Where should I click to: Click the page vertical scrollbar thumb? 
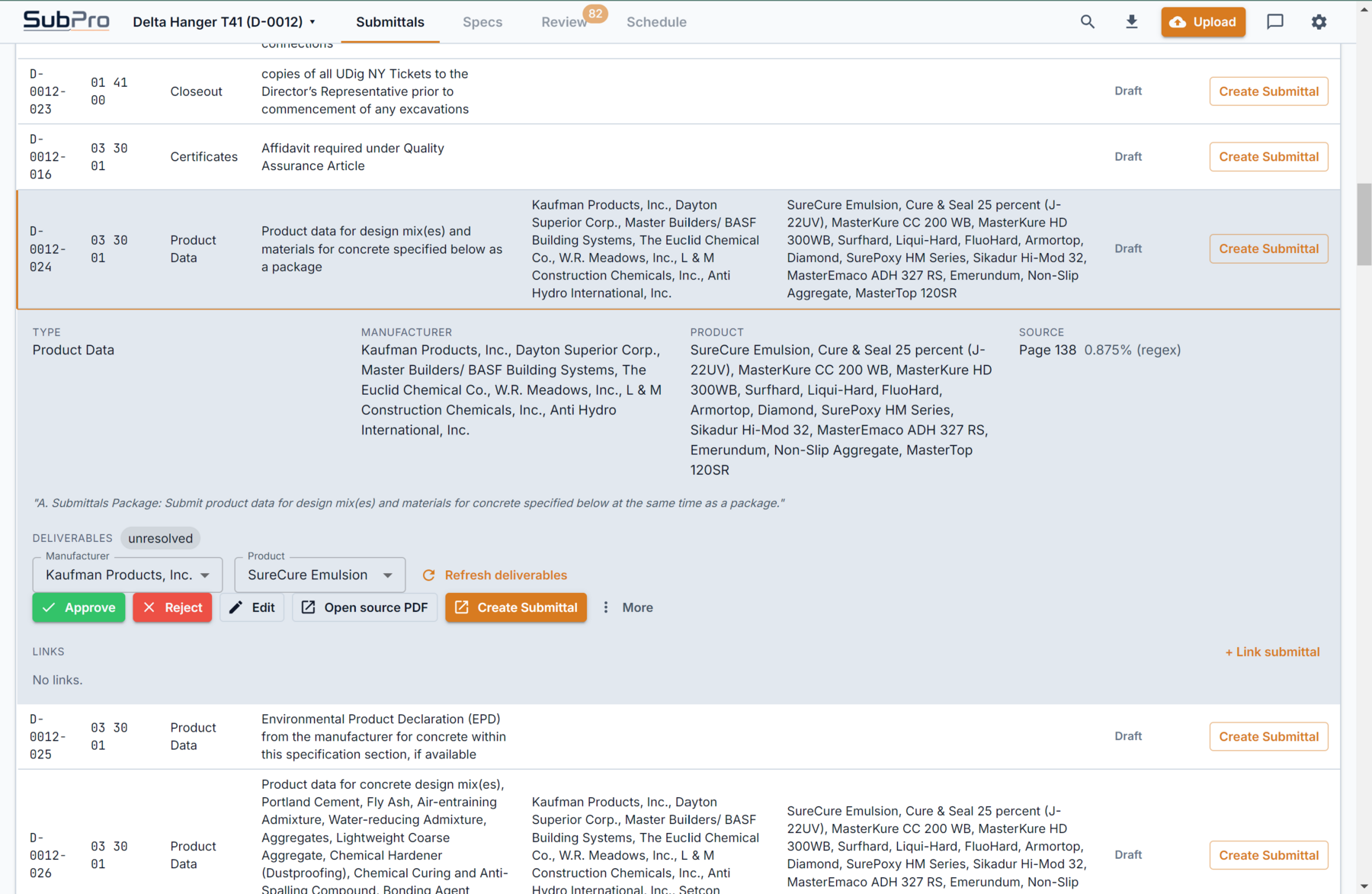tap(1364, 224)
